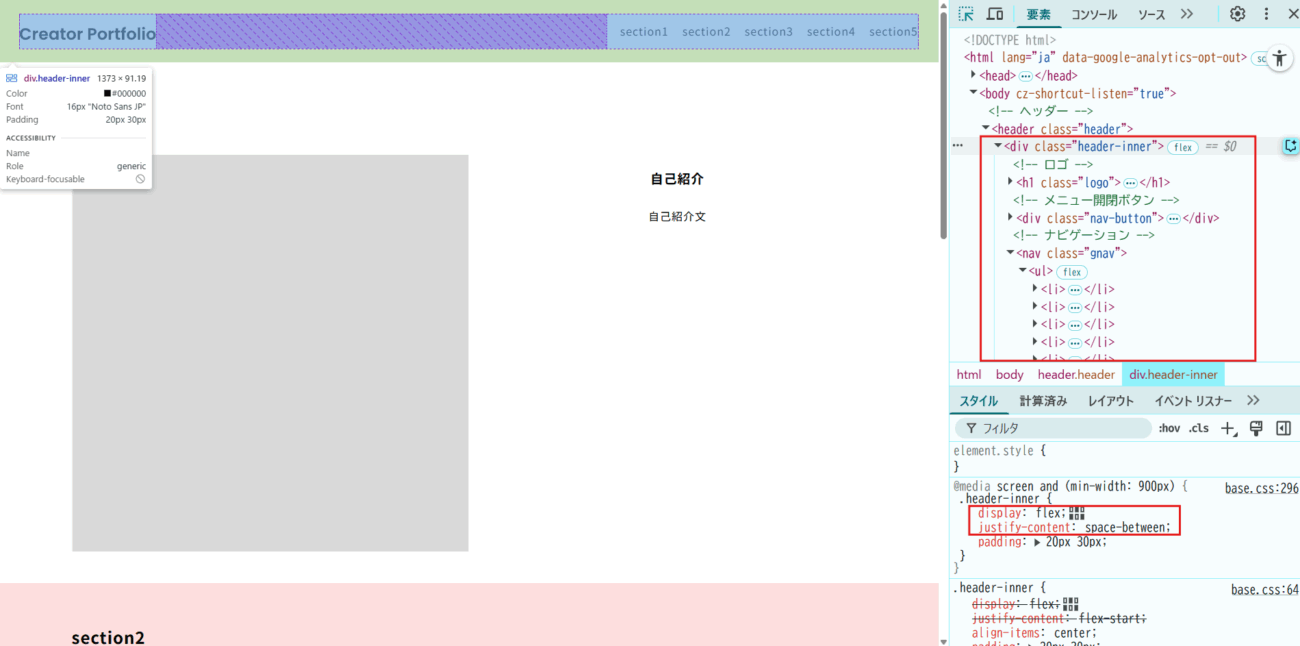Open base.css:296 source link

coord(1261,488)
